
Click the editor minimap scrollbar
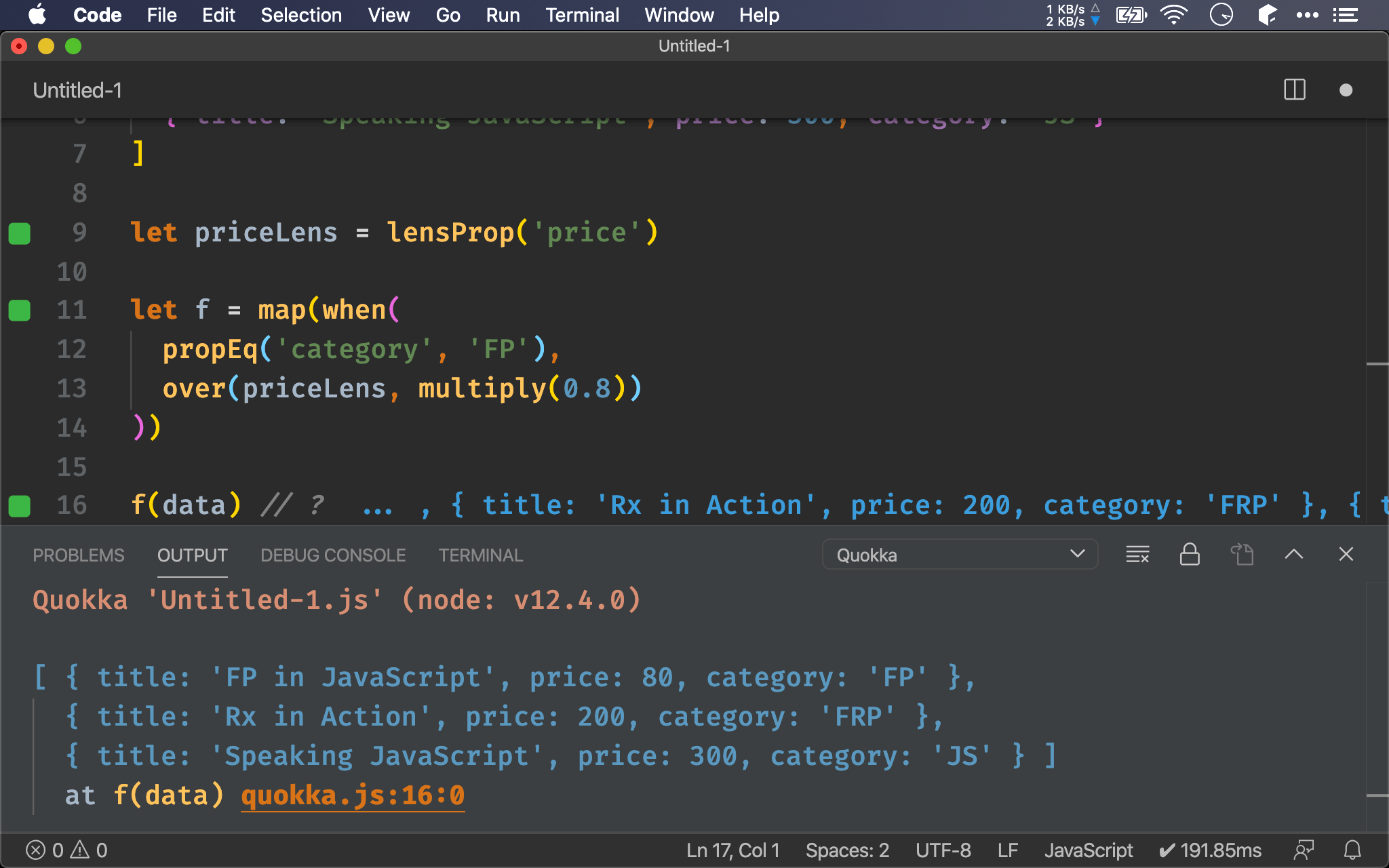coord(1377,322)
